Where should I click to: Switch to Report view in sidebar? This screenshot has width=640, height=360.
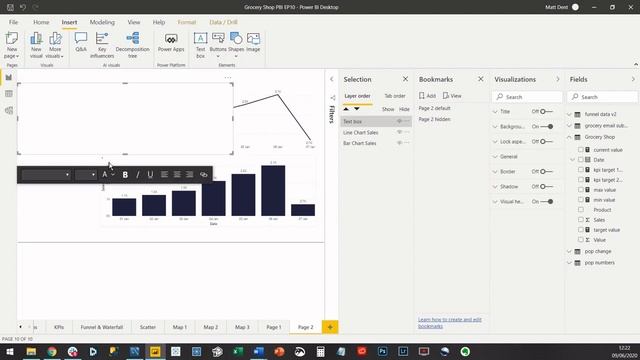[x=9, y=77]
